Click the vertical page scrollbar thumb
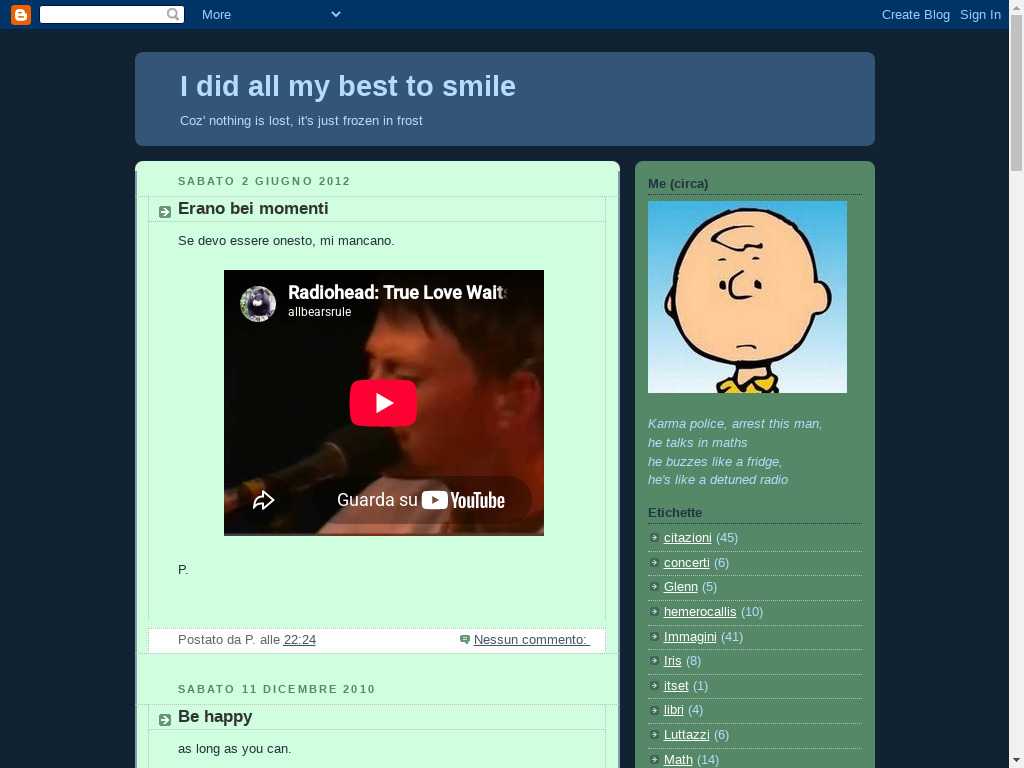1024x768 pixels. pos(1016,93)
